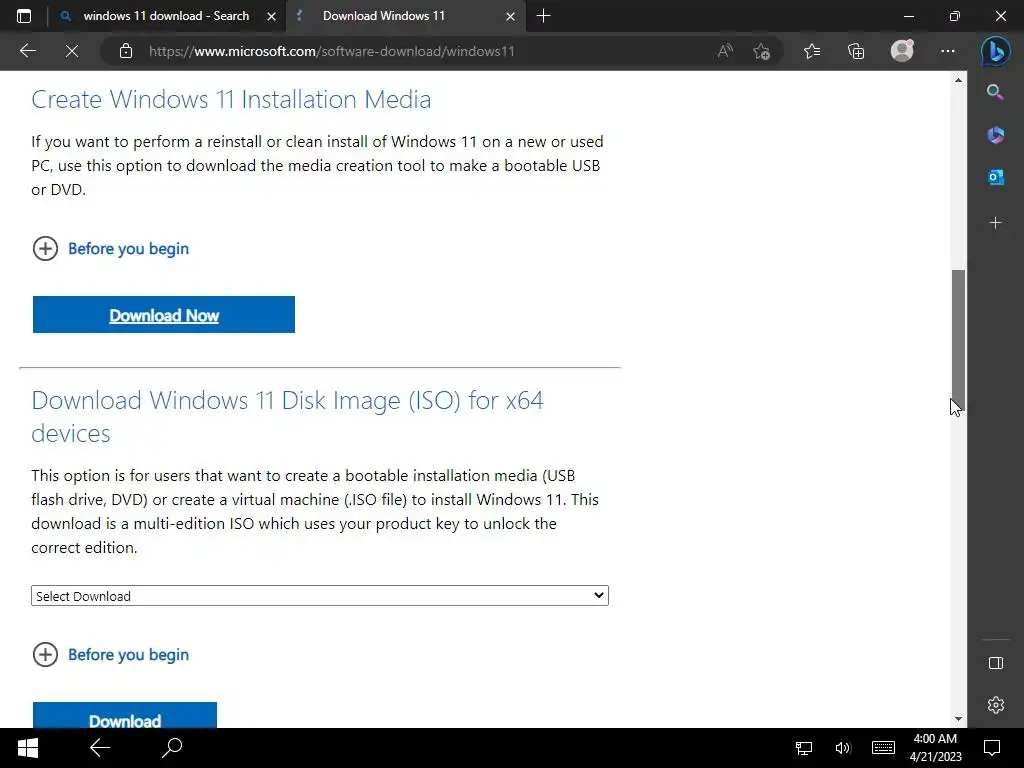Open volume control tray icon
This screenshot has height=768, width=1024.
point(843,748)
